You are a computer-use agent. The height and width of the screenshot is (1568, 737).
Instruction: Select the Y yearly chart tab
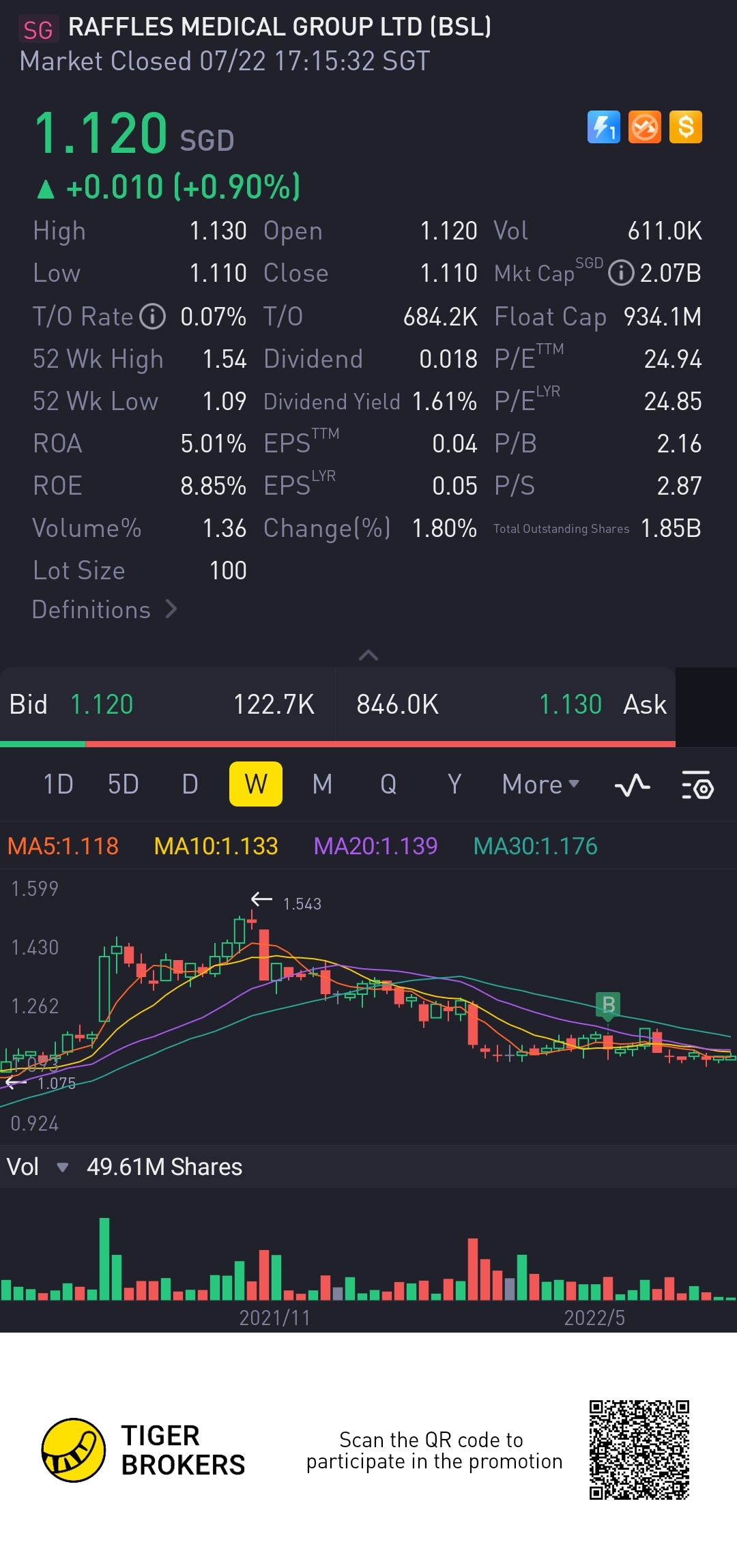(454, 785)
